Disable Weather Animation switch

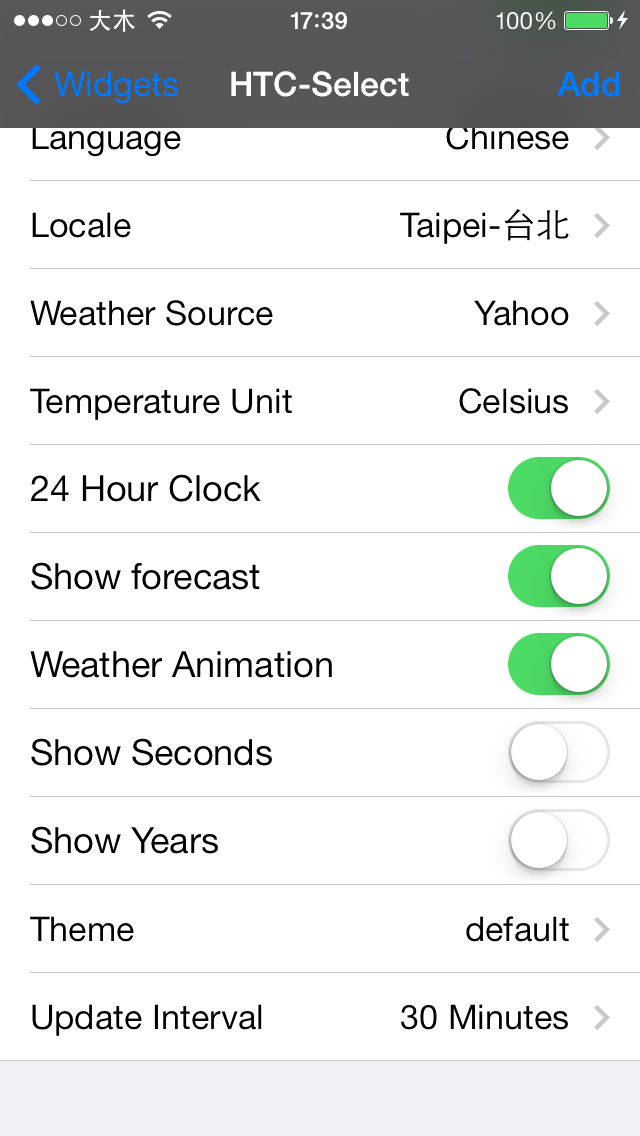click(x=558, y=665)
